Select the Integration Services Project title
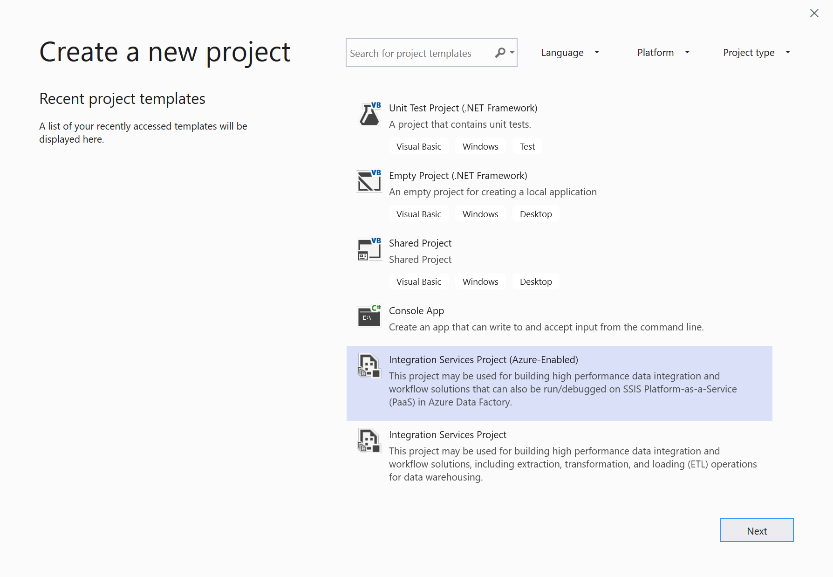 coord(447,435)
